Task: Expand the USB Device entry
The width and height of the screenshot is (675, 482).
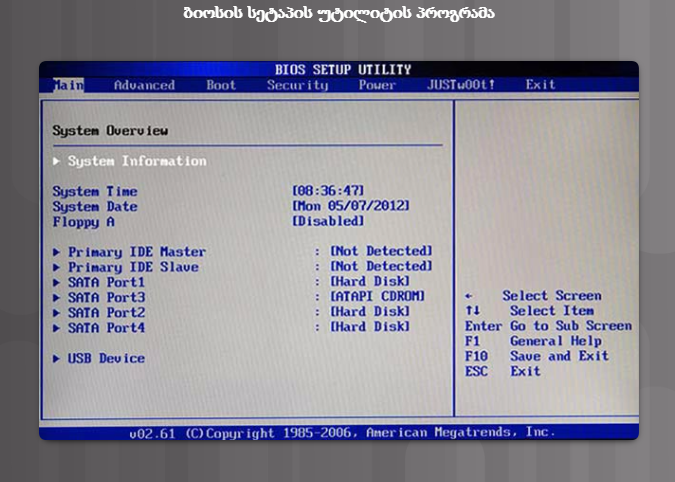Action: point(105,358)
